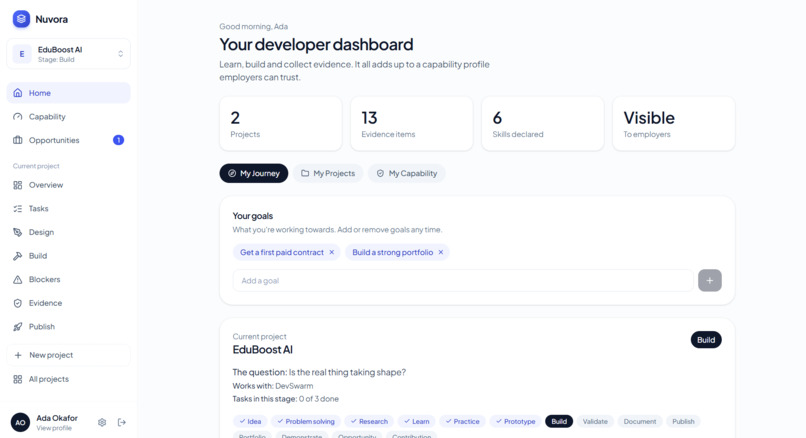Click the AO user avatar
This screenshot has width=806, height=438.
(x=21, y=423)
